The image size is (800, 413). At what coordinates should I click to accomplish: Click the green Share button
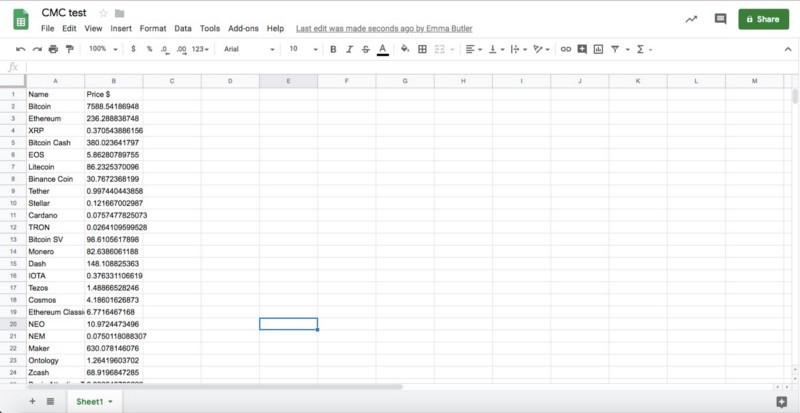pyautogui.click(x=763, y=19)
